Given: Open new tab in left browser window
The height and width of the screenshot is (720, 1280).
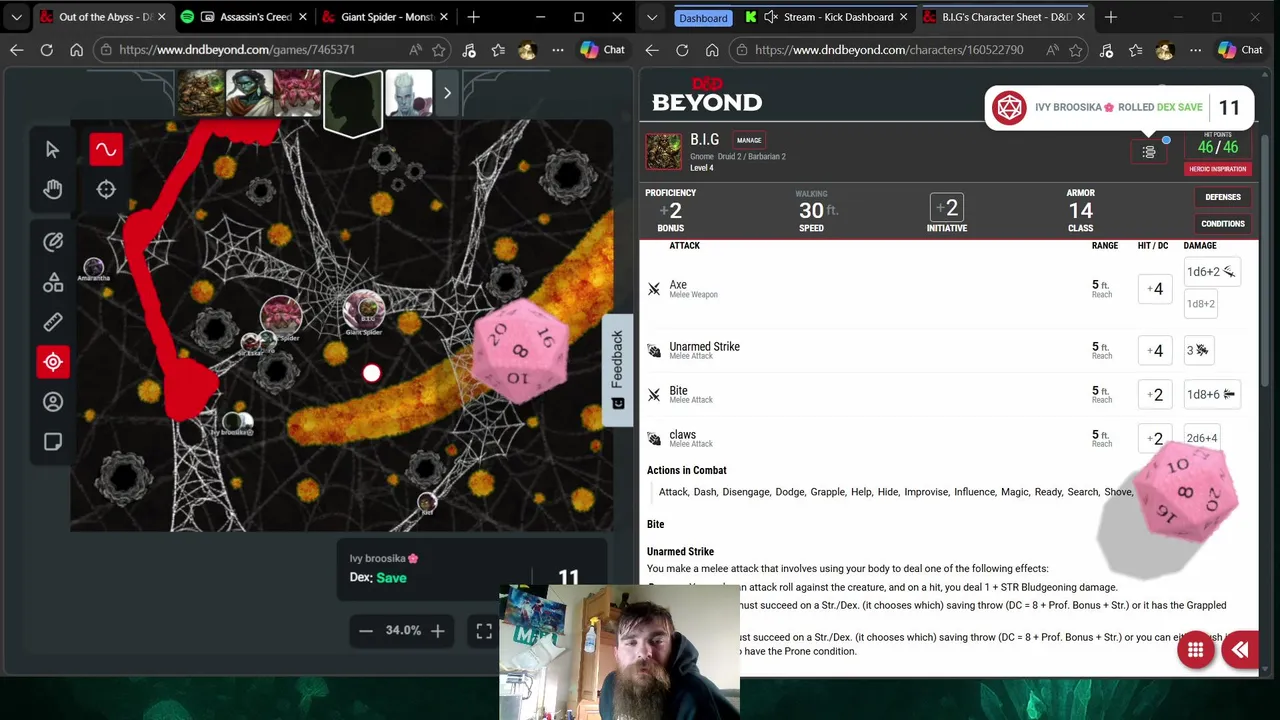Looking at the screenshot, I should coord(473,17).
